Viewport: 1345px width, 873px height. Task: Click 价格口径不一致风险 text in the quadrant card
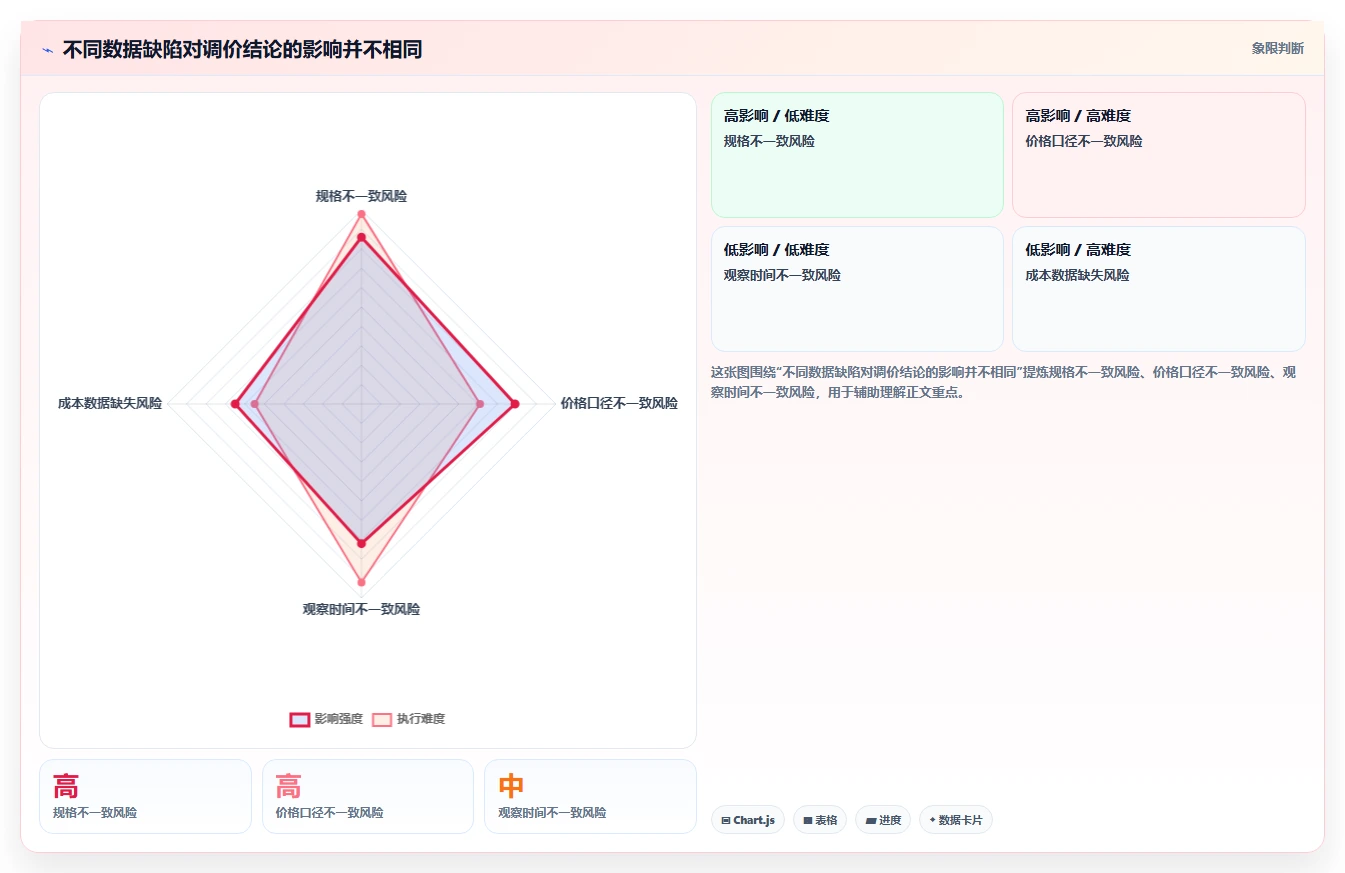tap(1084, 142)
